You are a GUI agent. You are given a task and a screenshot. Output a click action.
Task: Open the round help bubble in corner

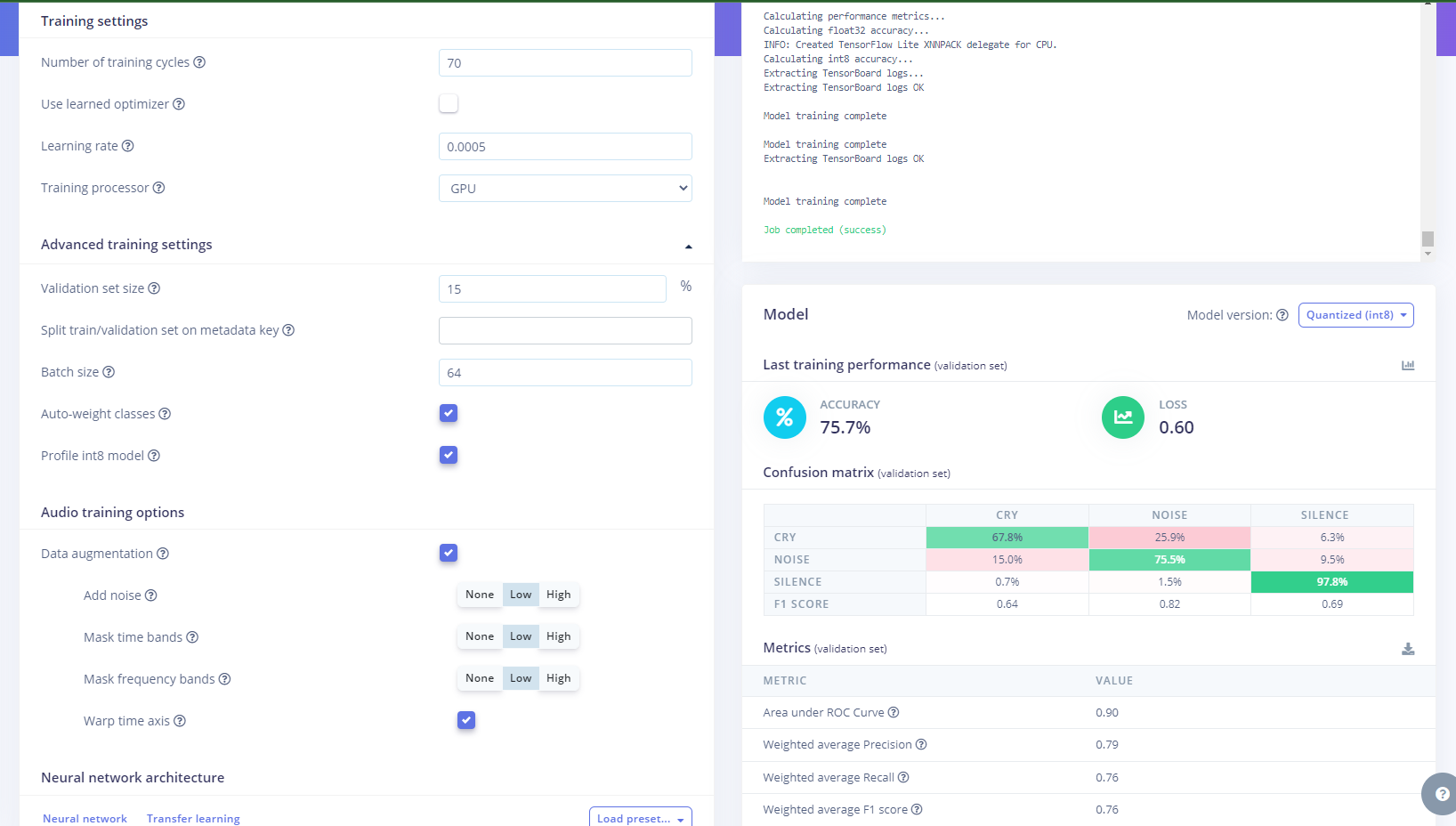click(1441, 793)
